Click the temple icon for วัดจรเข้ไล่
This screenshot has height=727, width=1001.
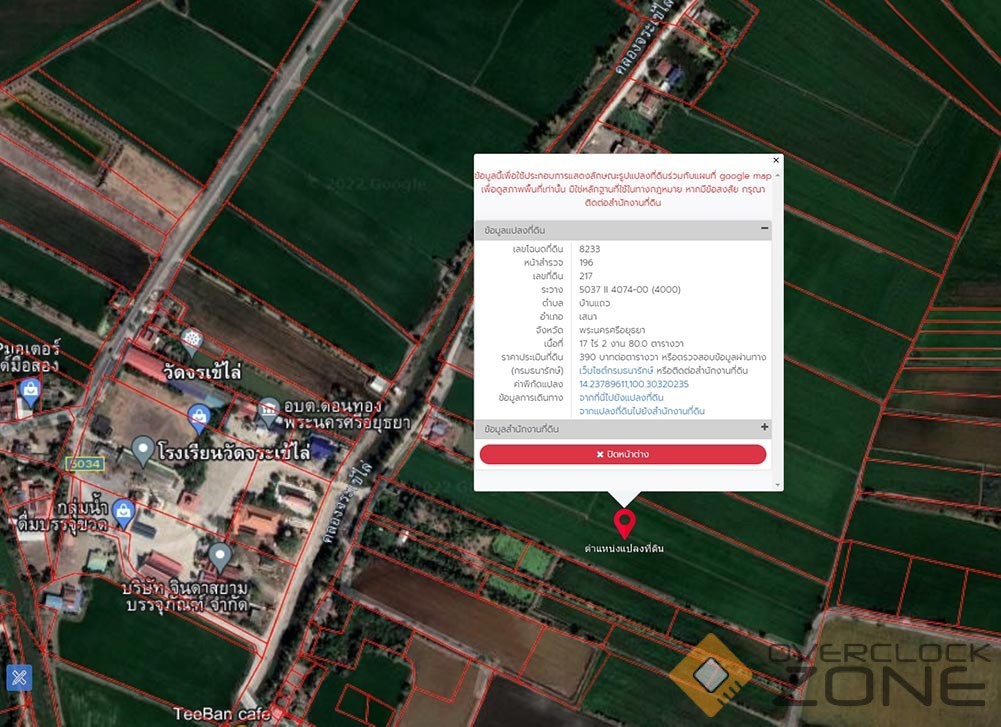[x=190, y=339]
